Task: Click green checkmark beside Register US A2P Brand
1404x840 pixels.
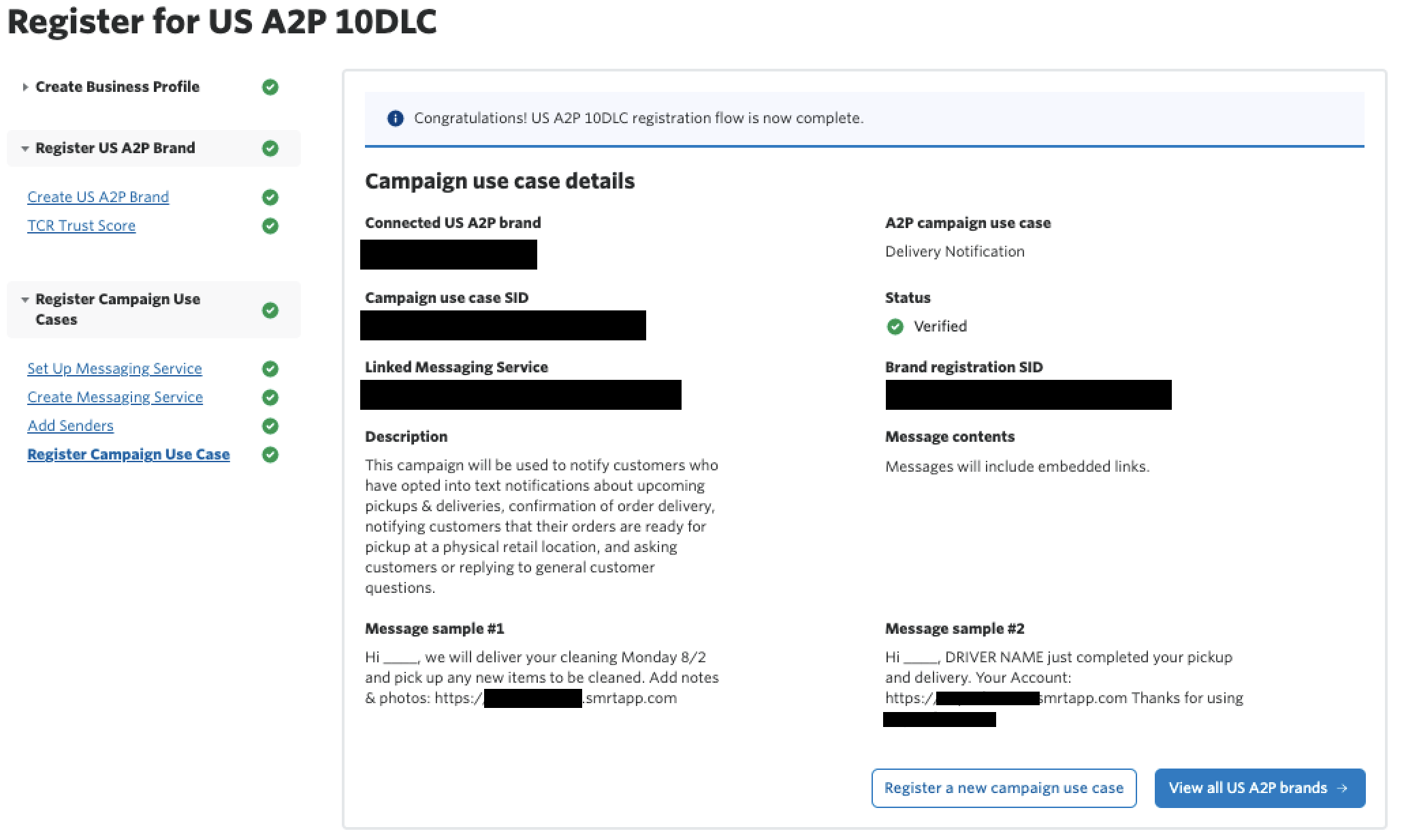Action: (270, 148)
